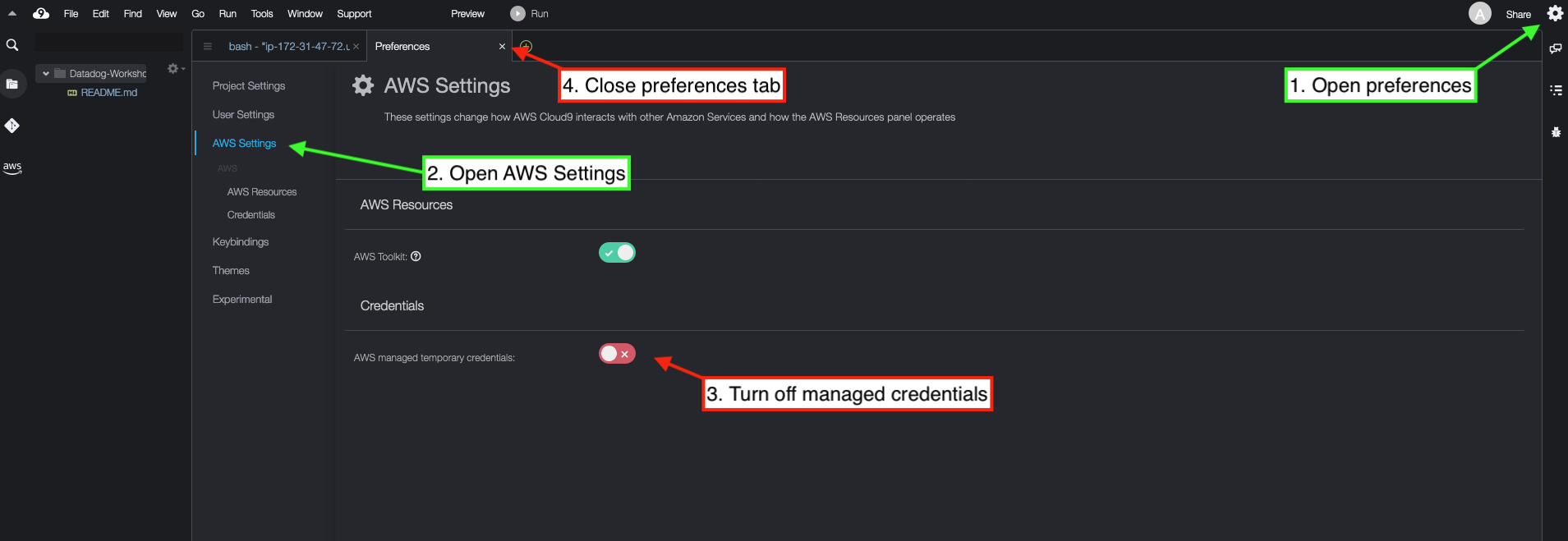Click the Run button in toolbar

pyautogui.click(x=530, y=14)
